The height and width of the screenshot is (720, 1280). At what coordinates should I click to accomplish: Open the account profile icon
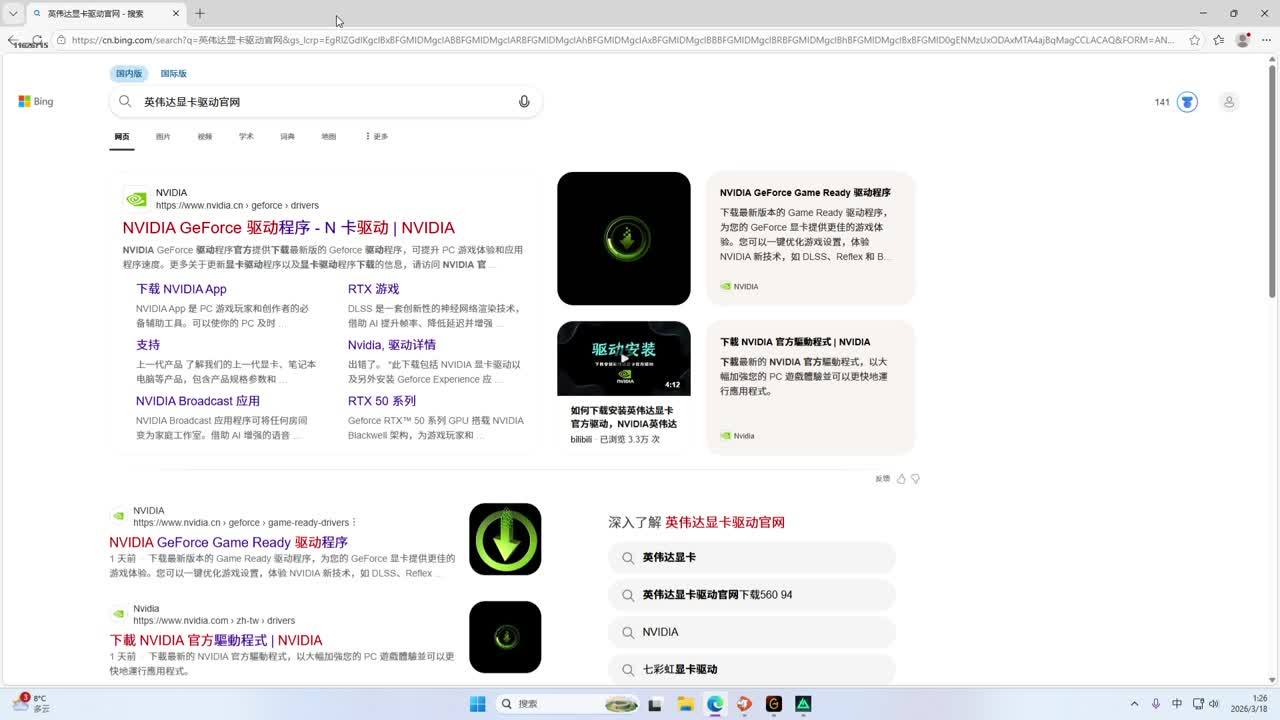pos(1229,102)
